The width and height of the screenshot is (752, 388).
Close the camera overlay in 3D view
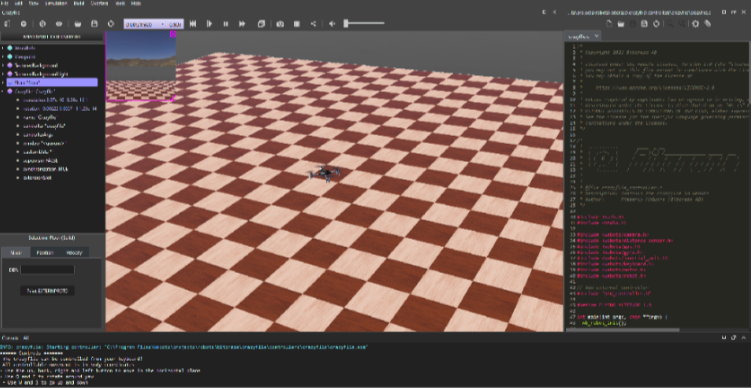(173, 34)
